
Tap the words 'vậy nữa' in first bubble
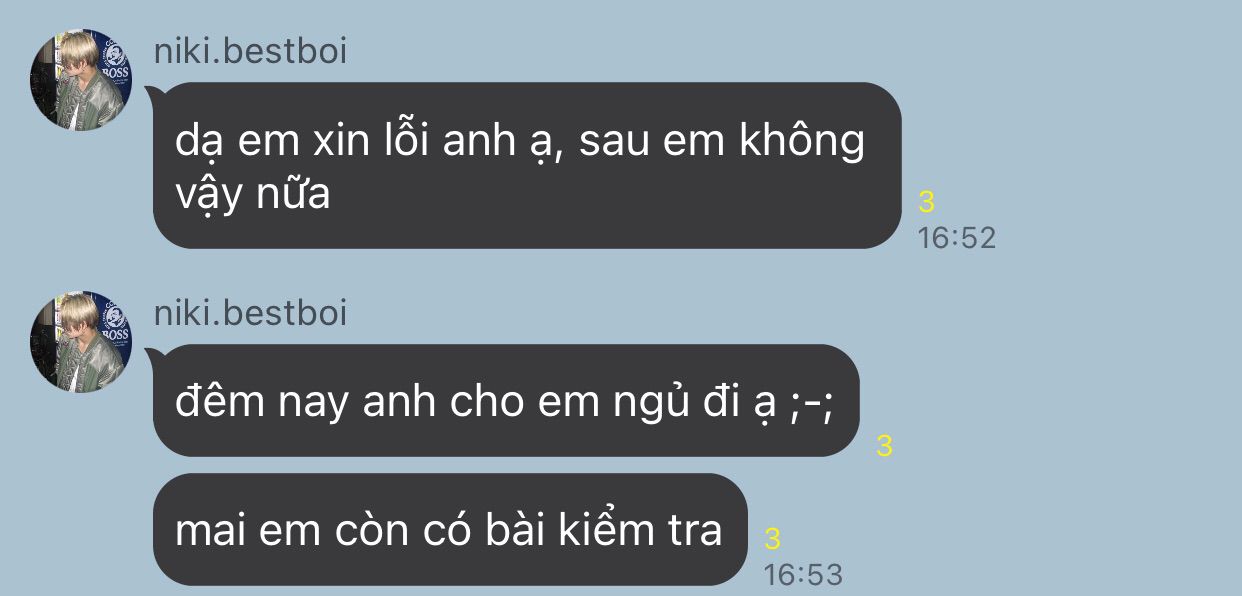point(252,194)
